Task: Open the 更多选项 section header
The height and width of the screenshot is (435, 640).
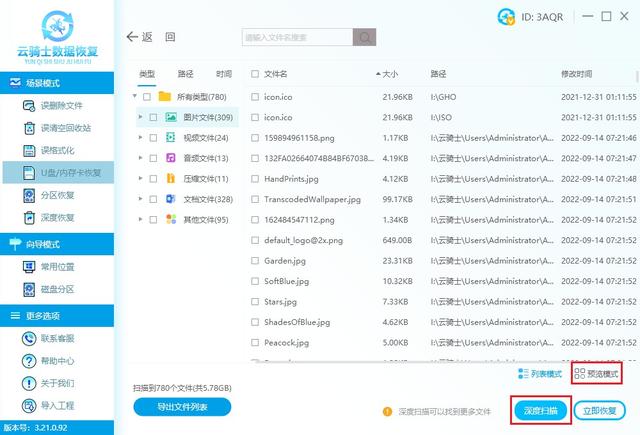Action: 57,316
